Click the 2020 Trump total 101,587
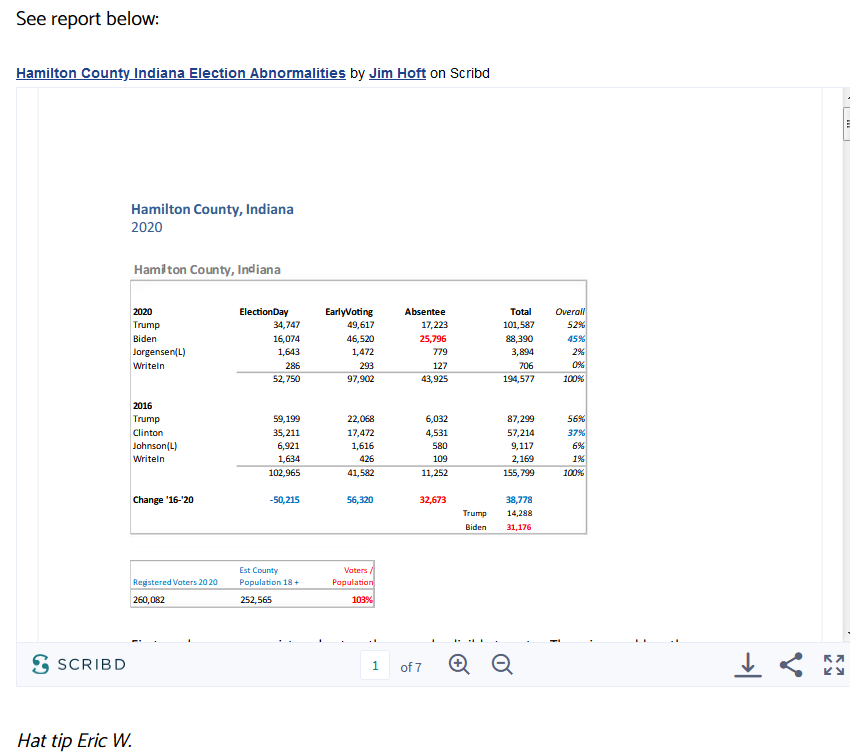Viewport: 850px width, 753px height. [519, 325]
